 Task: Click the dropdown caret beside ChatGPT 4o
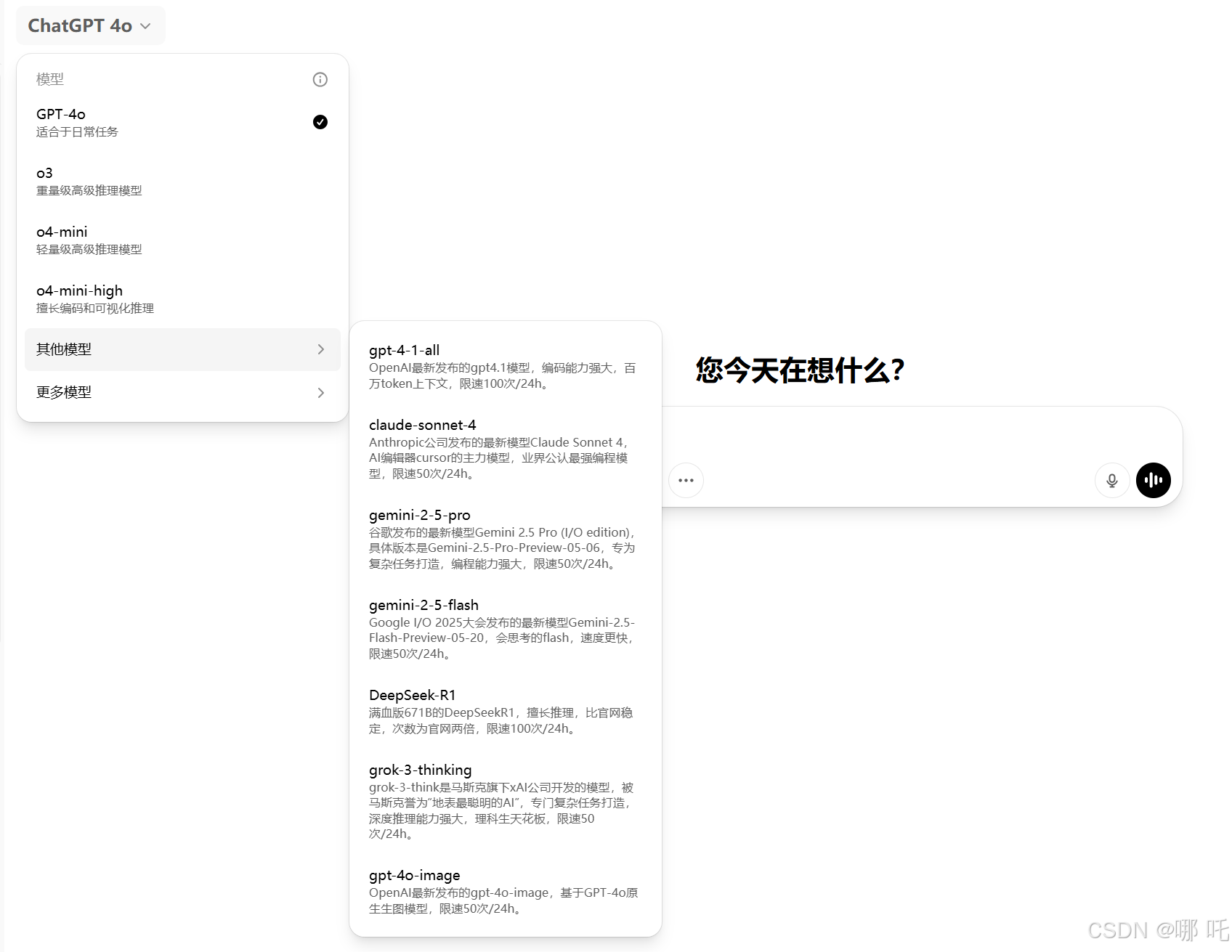(145, 26)
